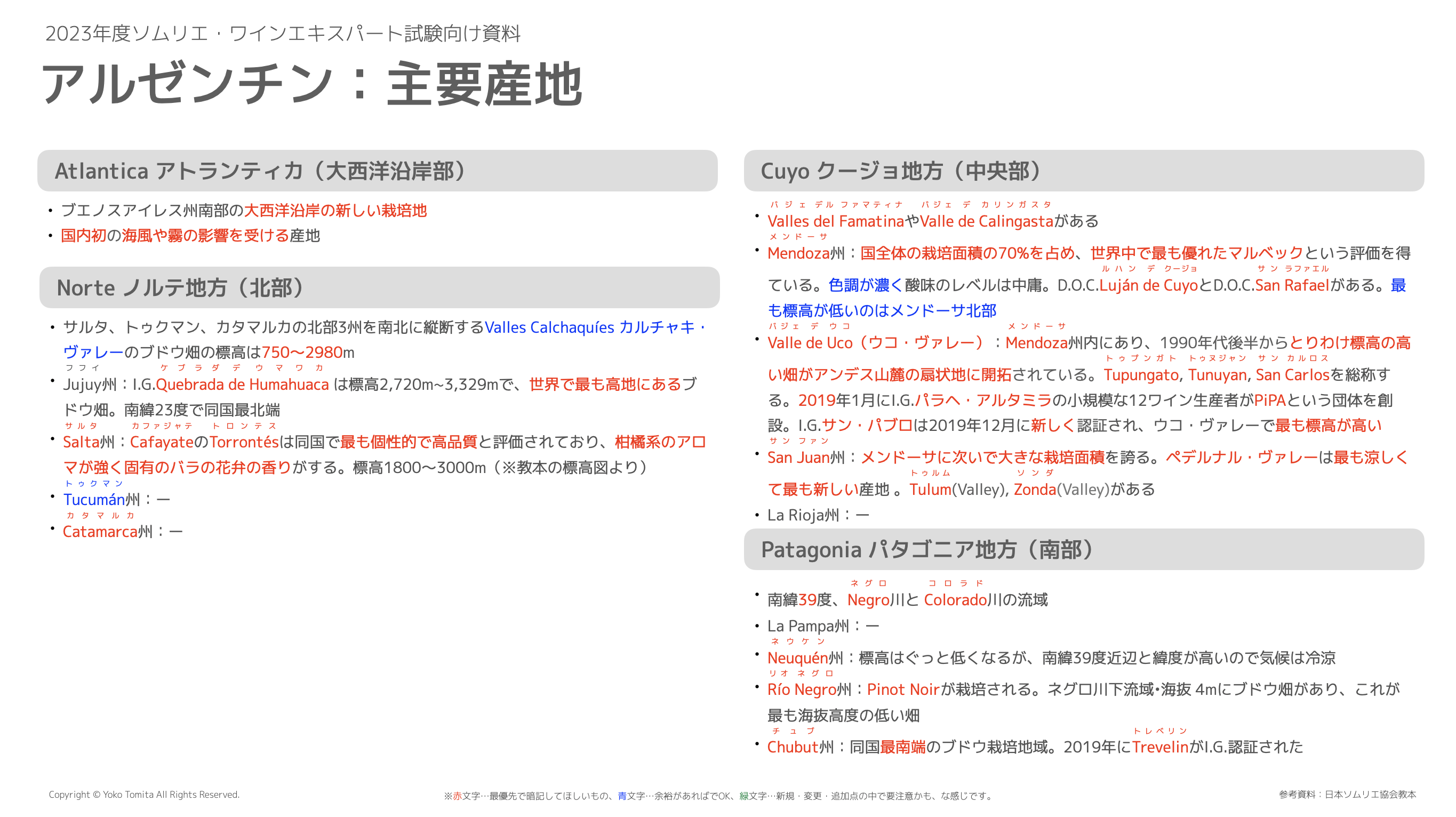Click the red word Neuquén
The height and width of the screenshot is (817, 1456).
[x=797, y=658]
